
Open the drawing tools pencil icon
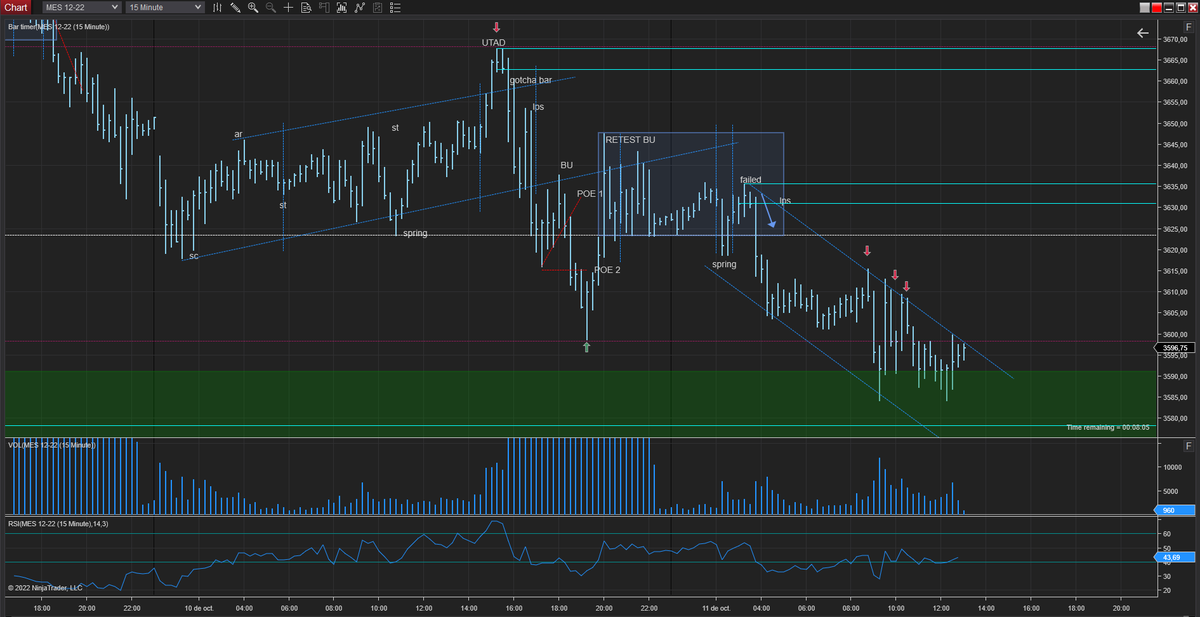pos(235,7)
